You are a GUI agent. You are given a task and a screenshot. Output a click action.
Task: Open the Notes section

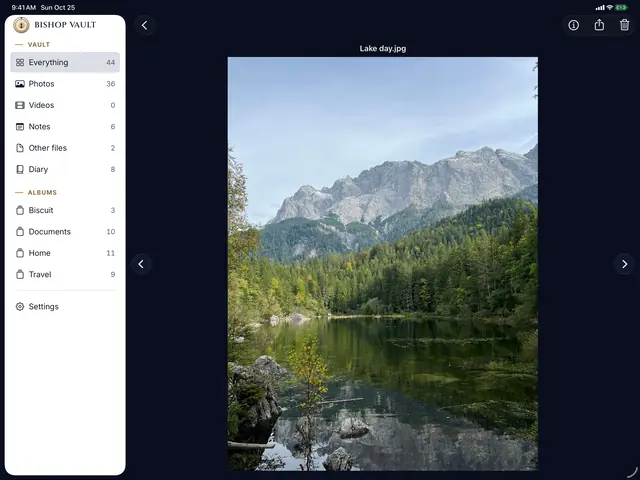[65, 127]
